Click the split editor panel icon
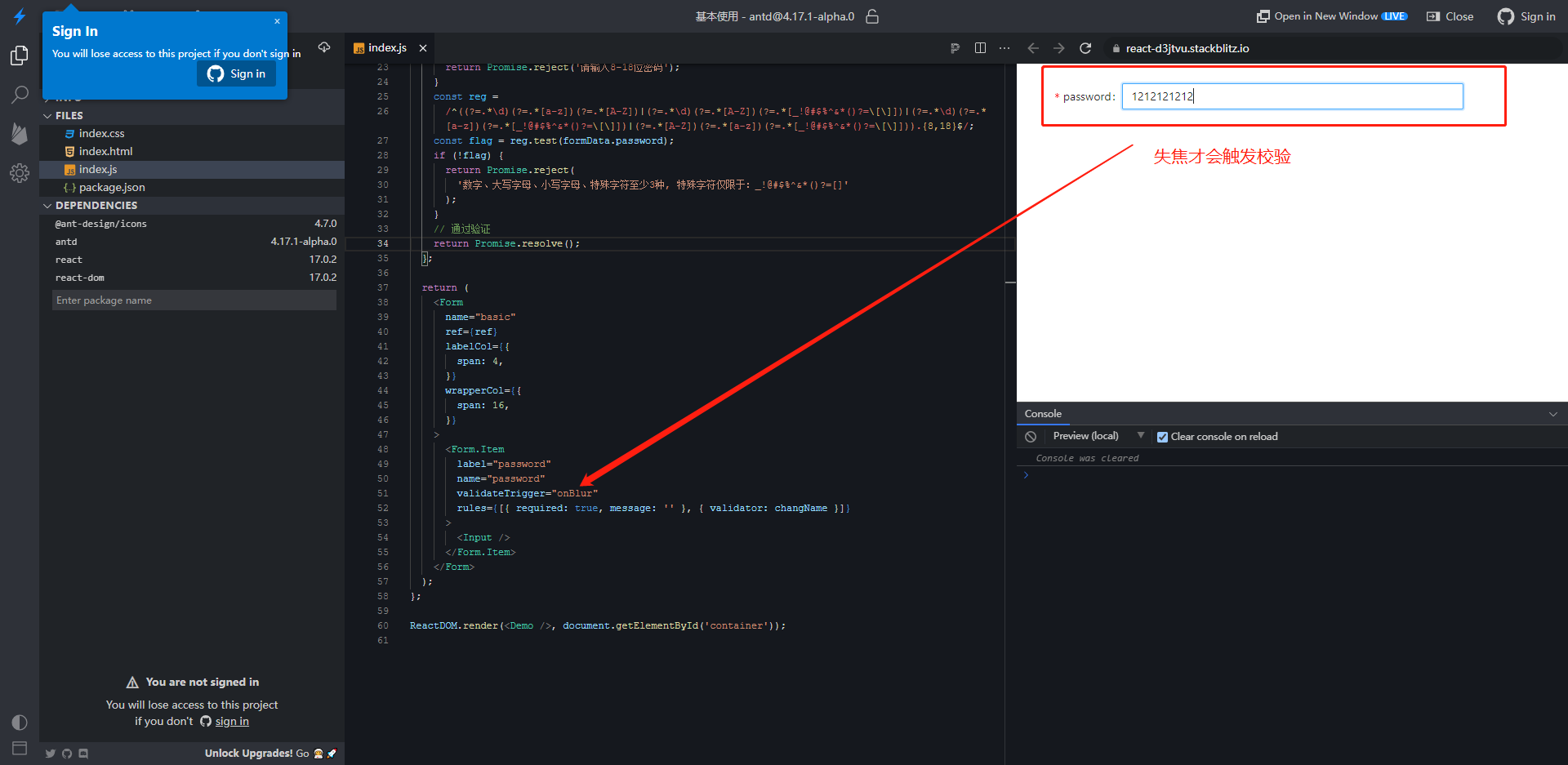This screenshot has width=1568, height=765. [979, 48]
